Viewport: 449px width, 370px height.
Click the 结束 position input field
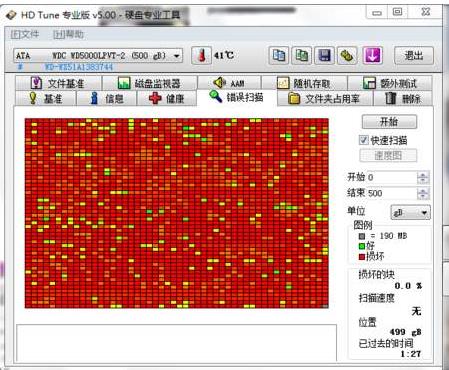(x=392, y=193)
